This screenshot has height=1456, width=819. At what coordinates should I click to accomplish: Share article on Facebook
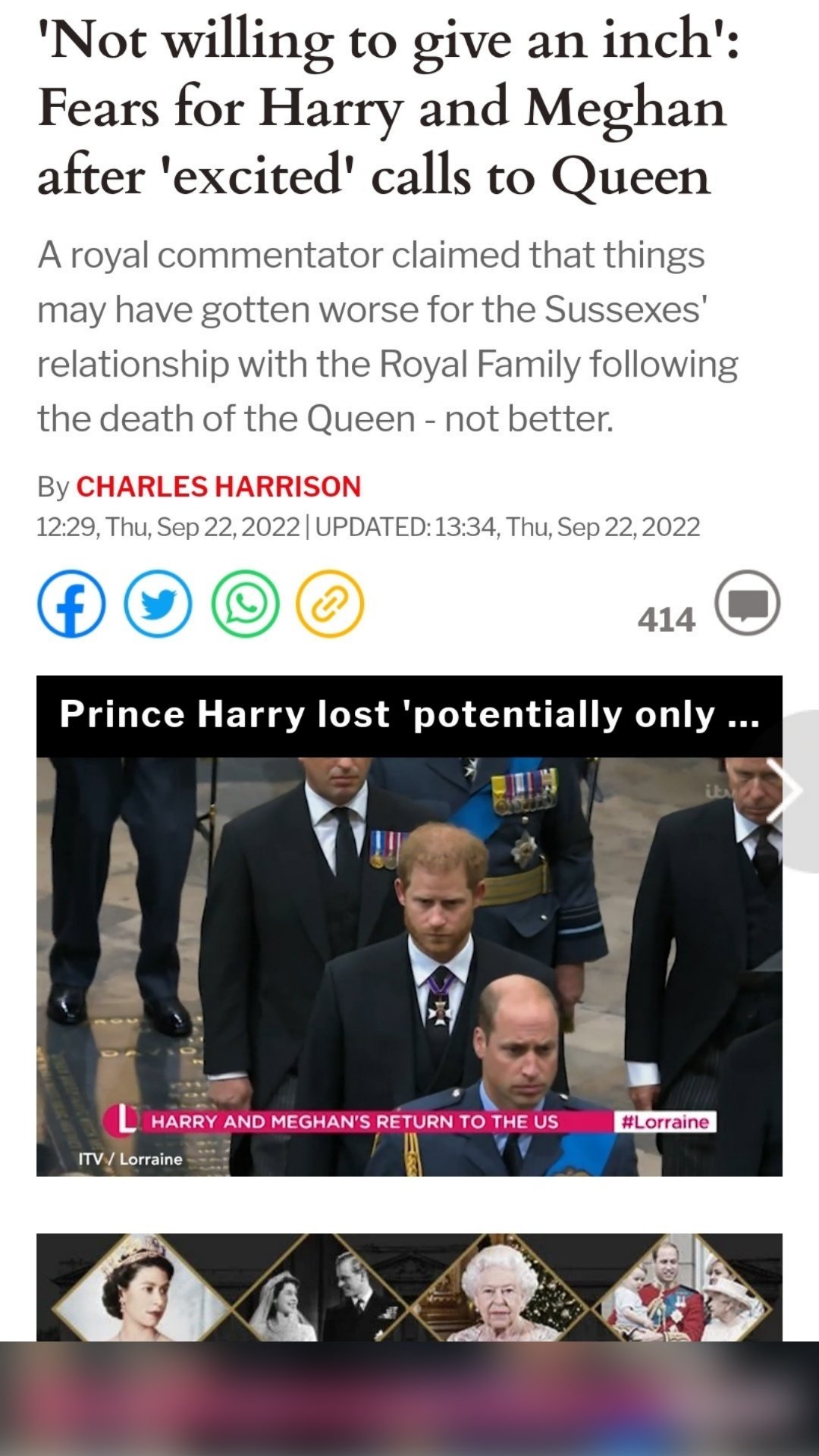tap(71, 604)
